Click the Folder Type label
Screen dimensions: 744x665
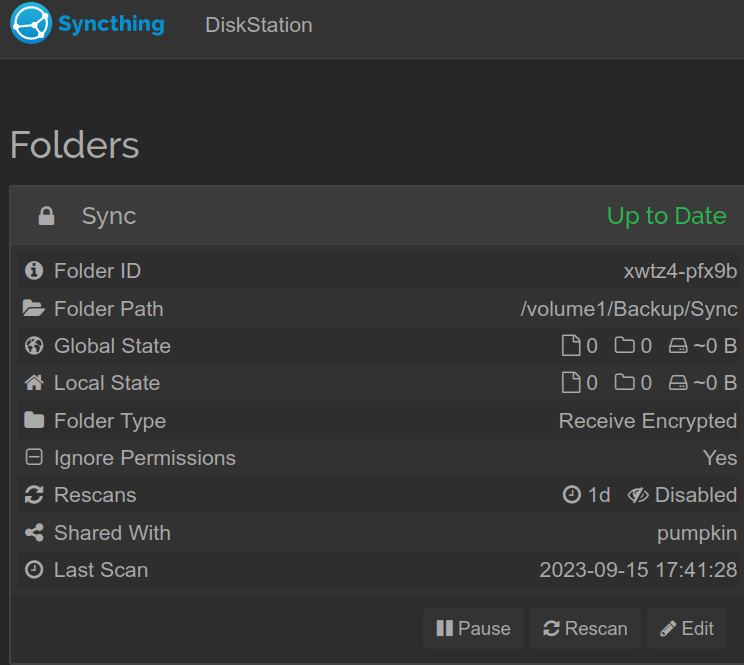[110, 421]
